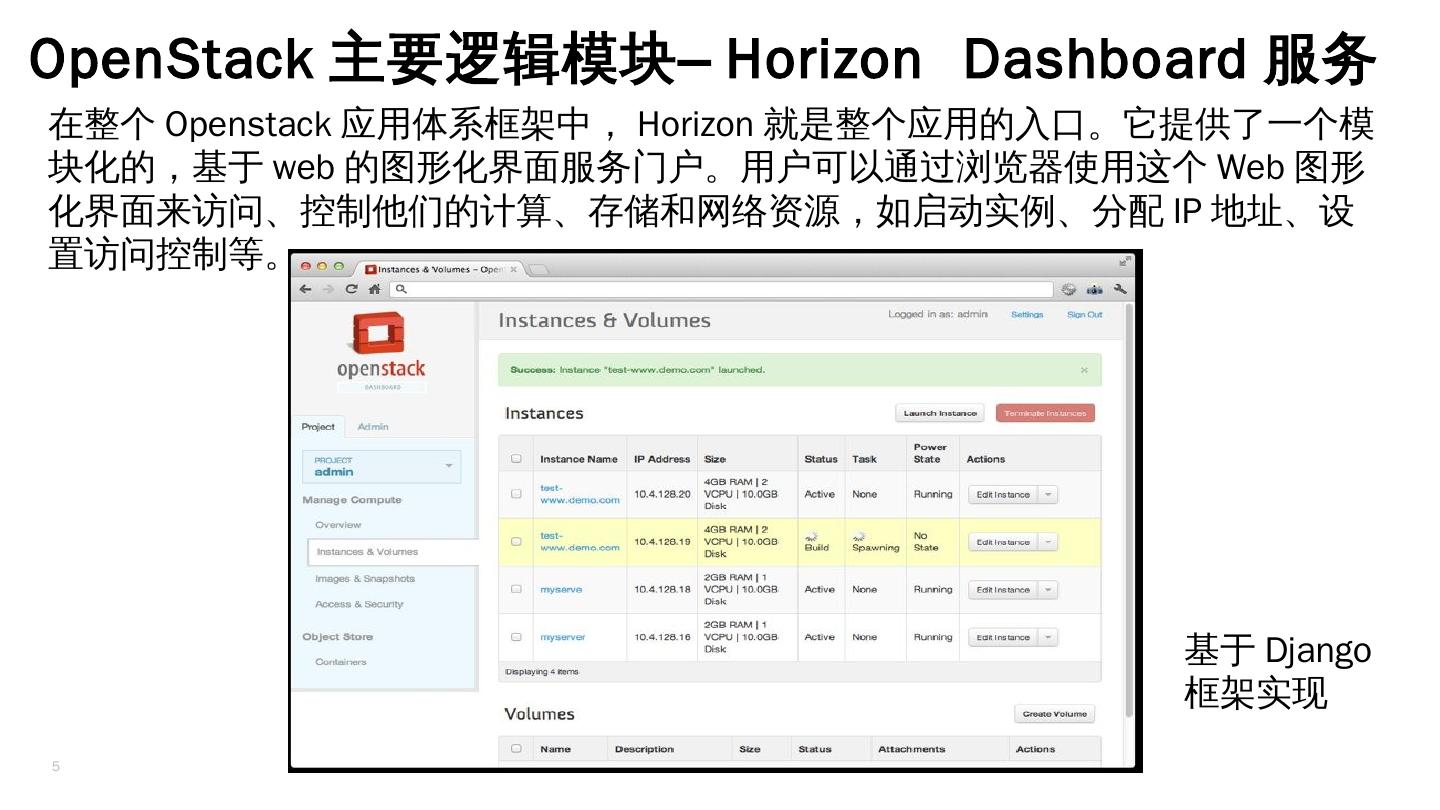Viewport: 1440px width, 810px height.
Task: Click Edit Instance for IP 10.4.128.20
Action: point(1003,494)
